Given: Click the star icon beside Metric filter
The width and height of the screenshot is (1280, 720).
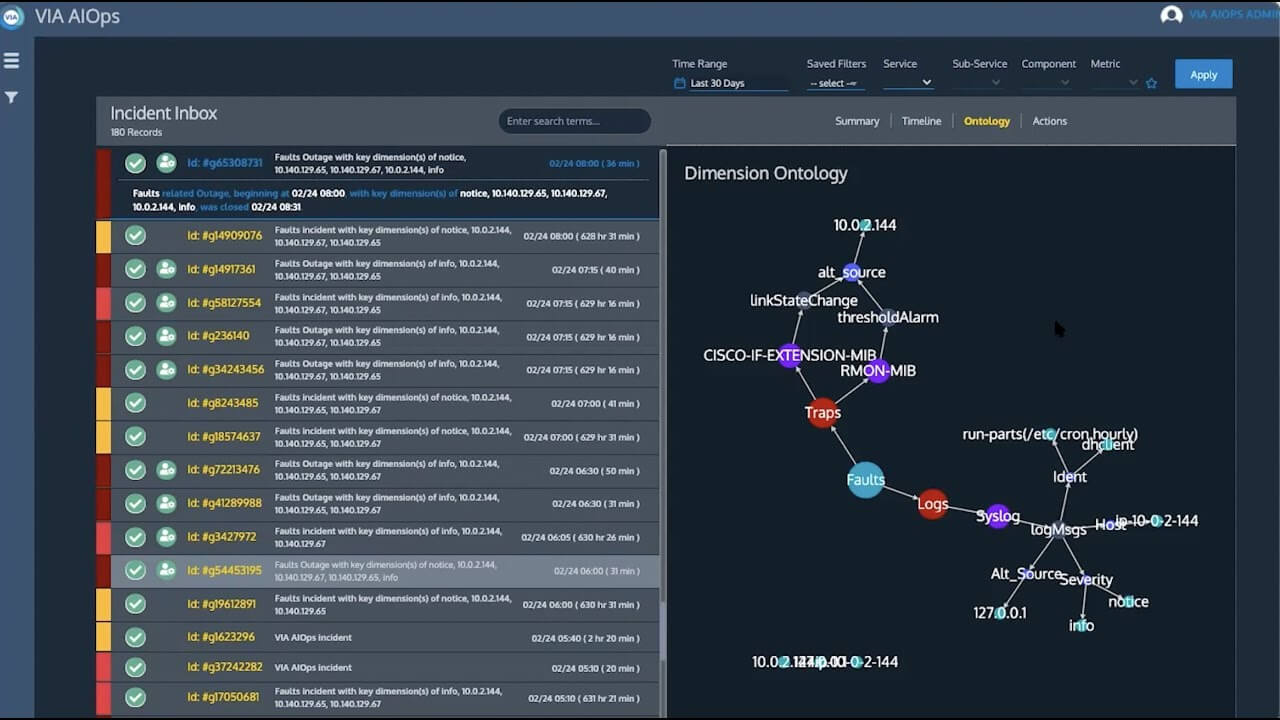Looking at the screenshot, I should 1151,84.
